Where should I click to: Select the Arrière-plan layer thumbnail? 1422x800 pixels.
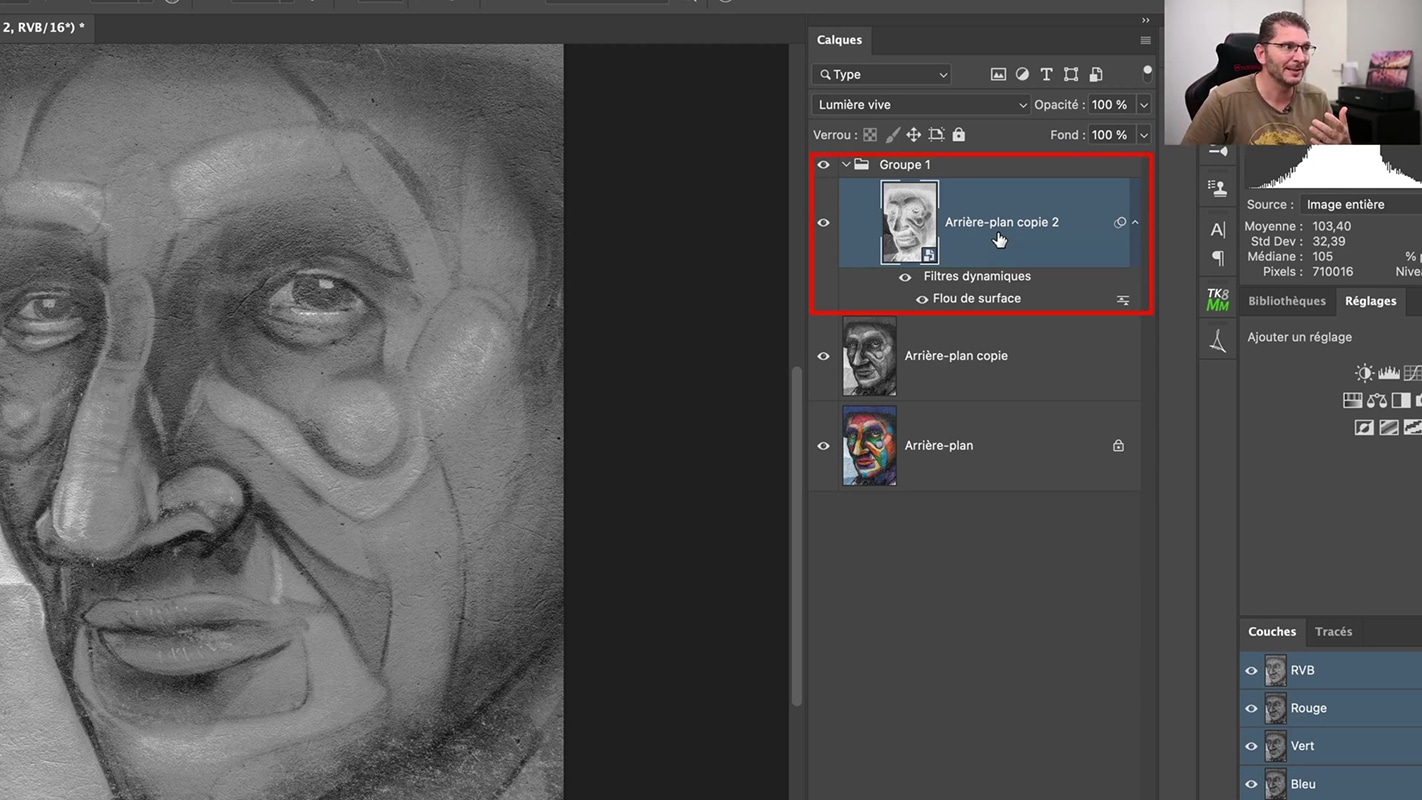click(x=869, y=446)
